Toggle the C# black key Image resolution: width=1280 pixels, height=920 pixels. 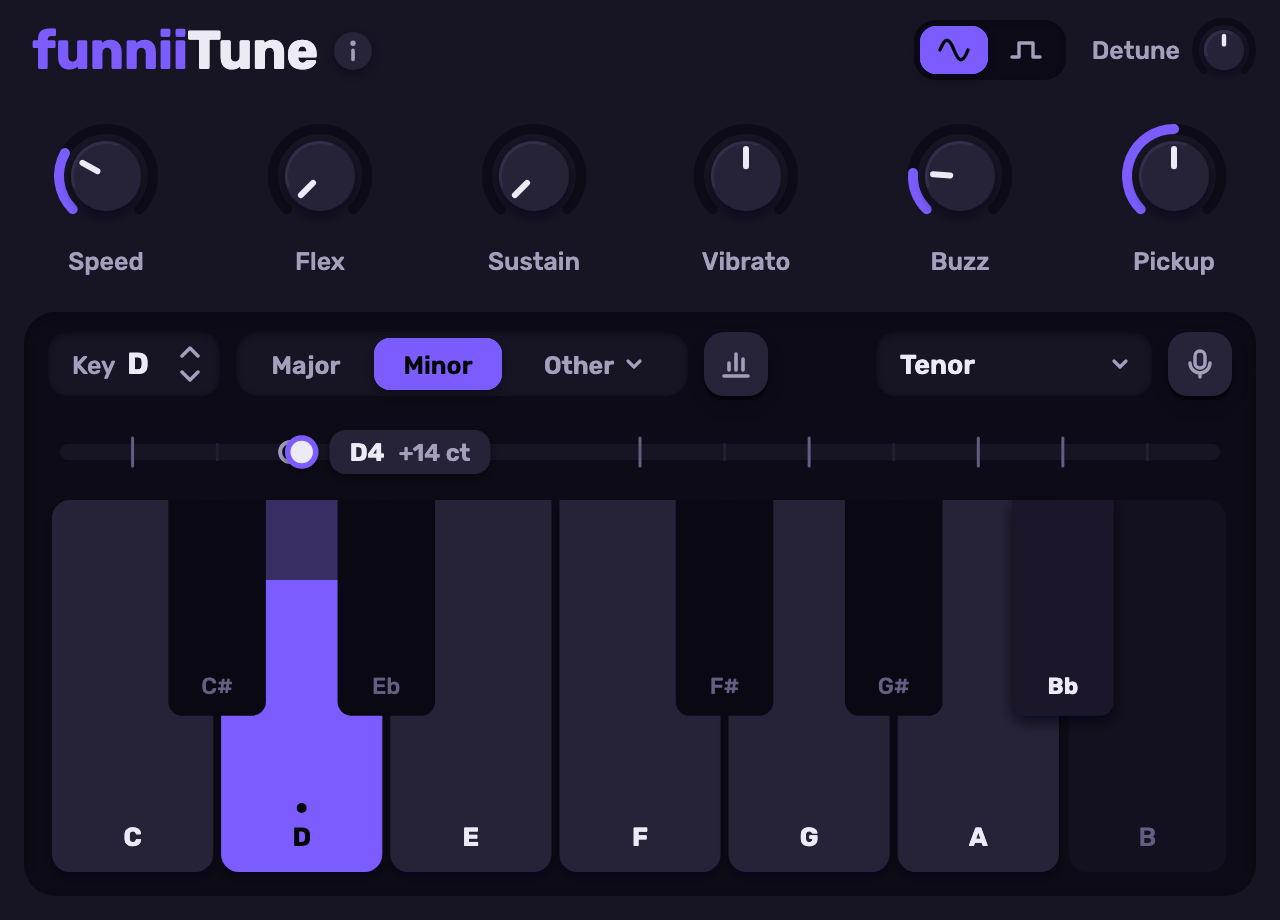[217, 607]
